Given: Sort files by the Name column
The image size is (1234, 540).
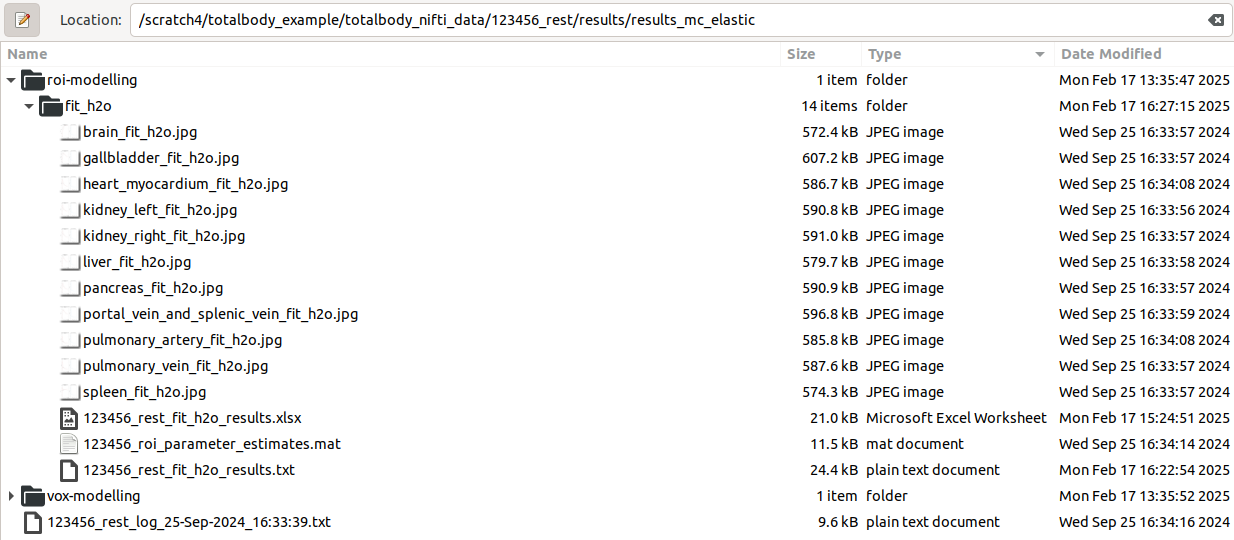Looking at the screenshot, I should click(x=28, y=54).
